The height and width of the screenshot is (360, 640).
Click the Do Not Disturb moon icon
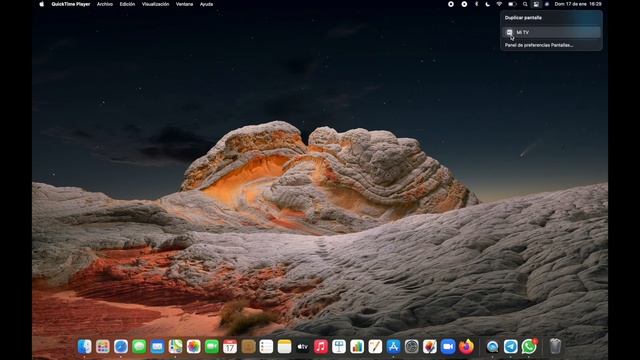[x=487, y=4]
